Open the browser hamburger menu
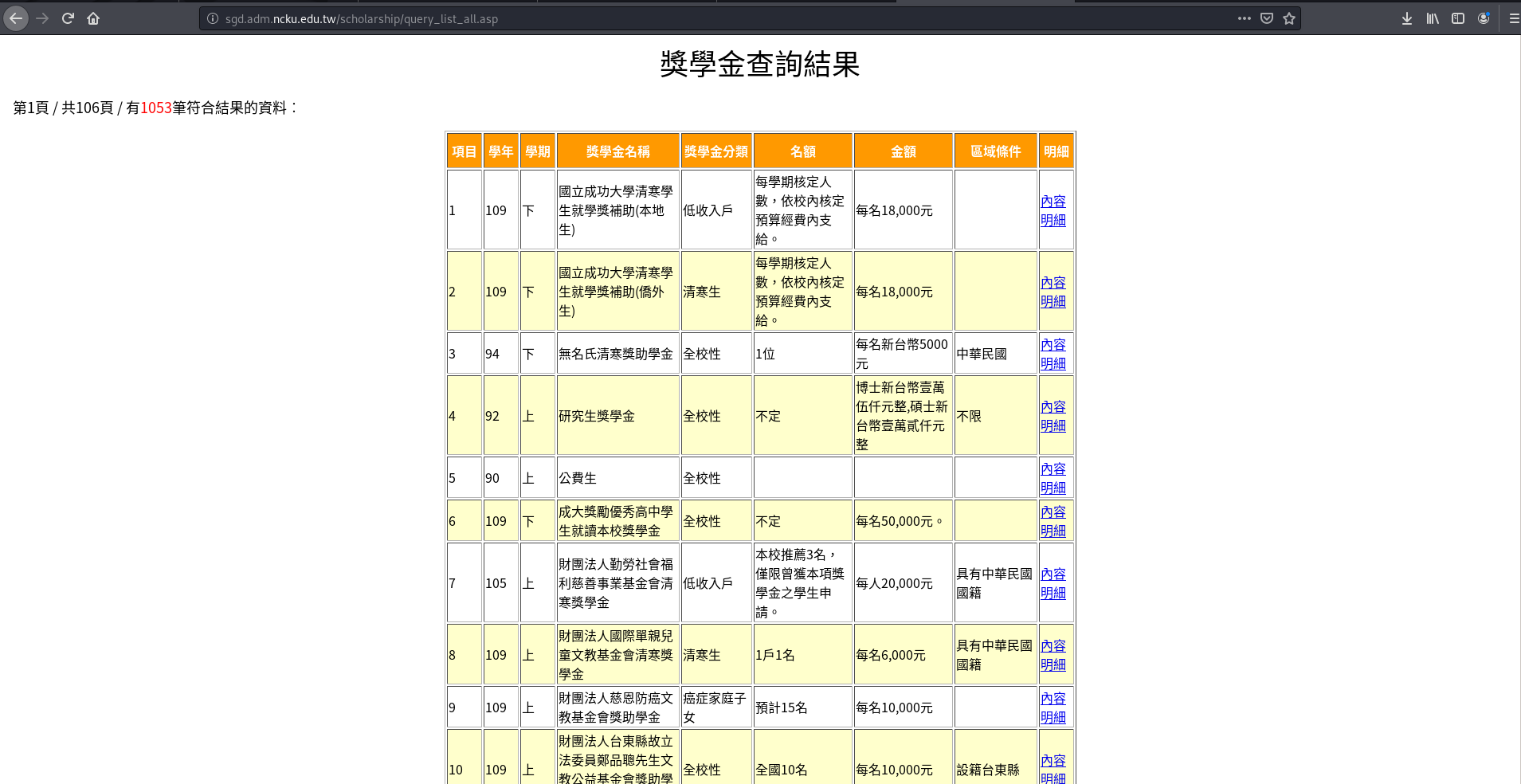This screenshot has width=1521, height=784. pyautogui.click(x=1514, y=18)
